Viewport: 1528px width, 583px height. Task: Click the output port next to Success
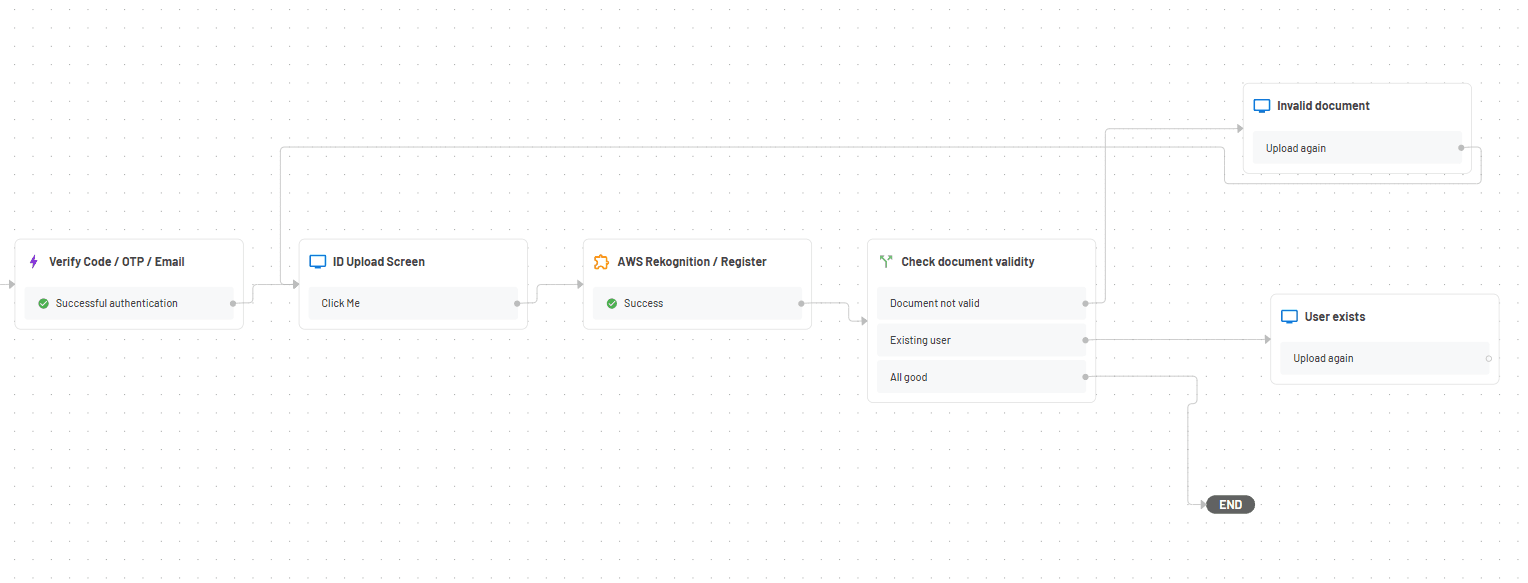click(x=800, y=303)
